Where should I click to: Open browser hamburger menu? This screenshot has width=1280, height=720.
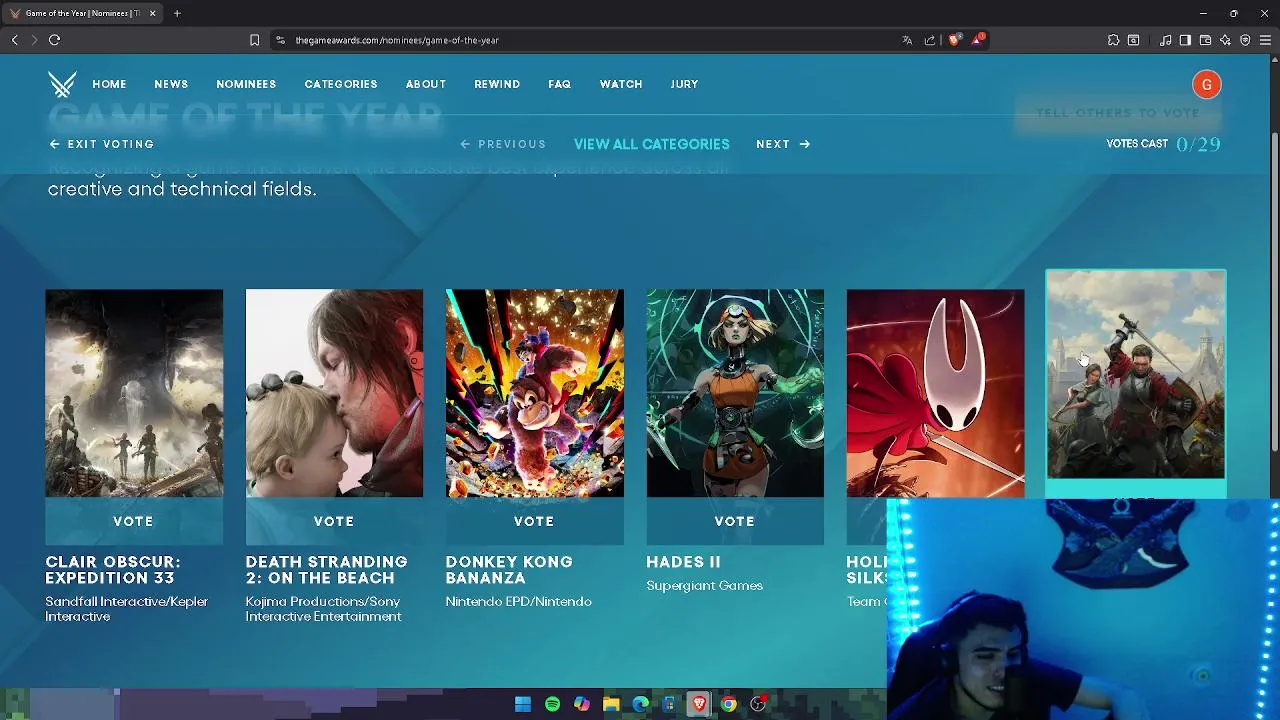click(x=1265, y=40)
